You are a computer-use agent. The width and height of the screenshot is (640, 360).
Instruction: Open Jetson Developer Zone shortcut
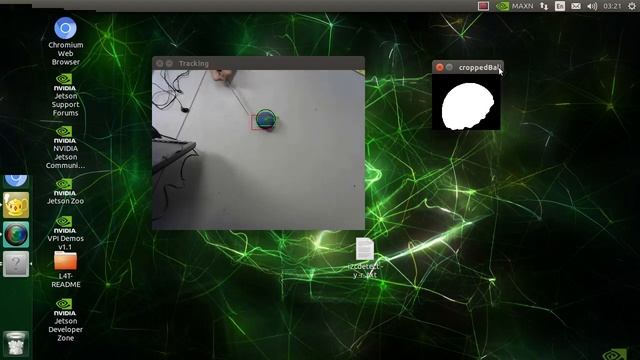point(65,320)
